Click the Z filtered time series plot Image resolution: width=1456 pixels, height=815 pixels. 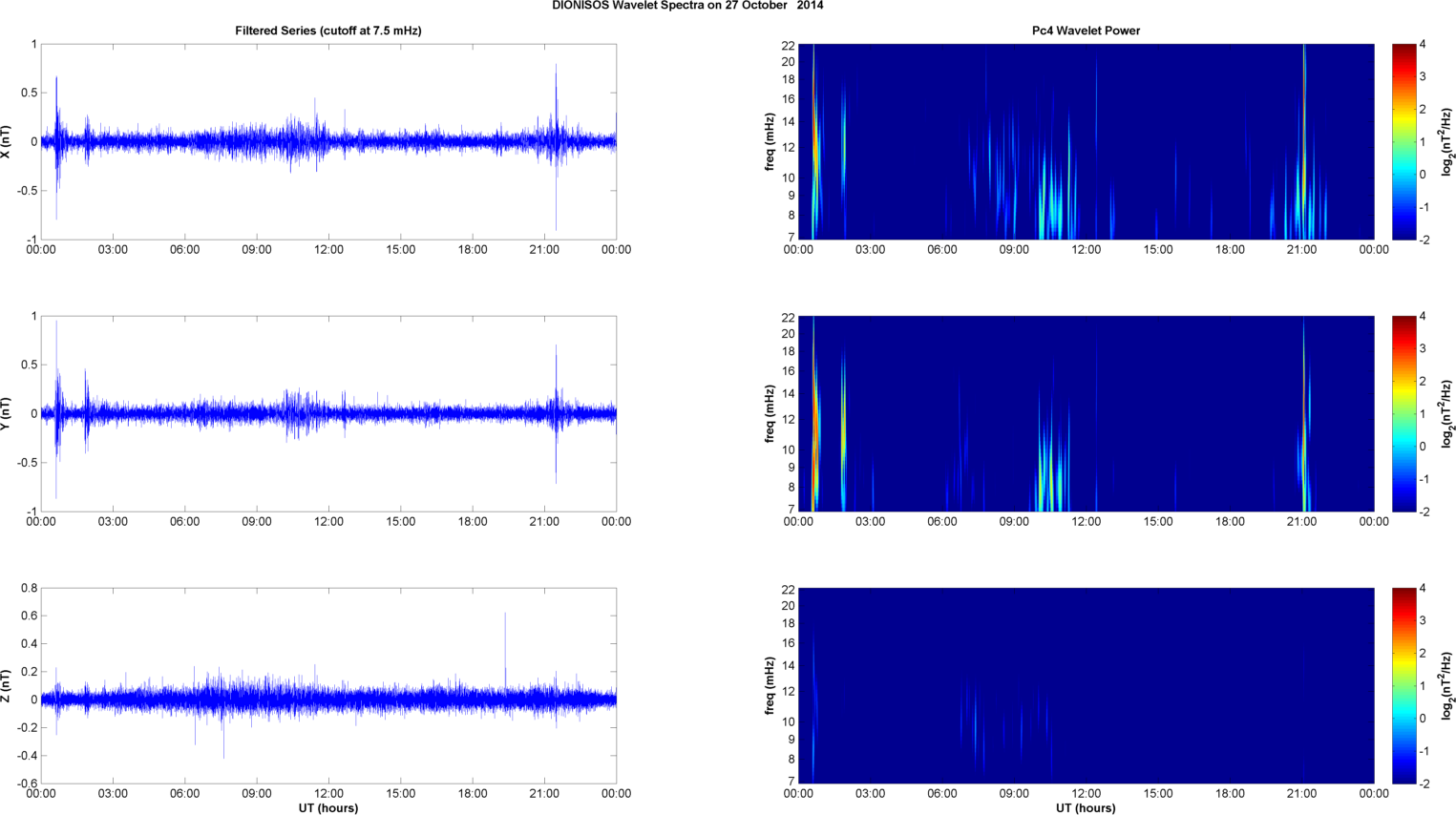[x=328, y=685]
